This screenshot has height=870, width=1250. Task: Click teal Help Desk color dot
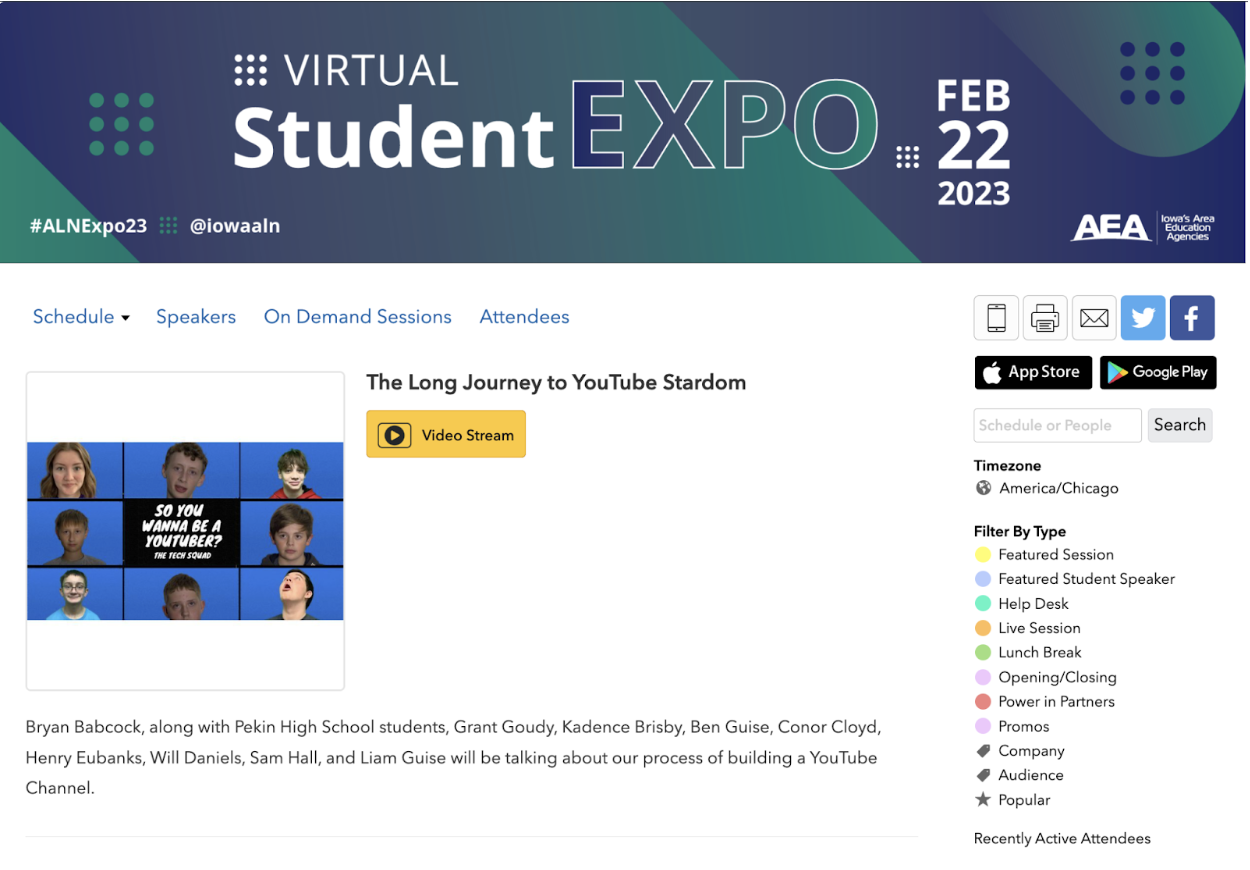[983, 604]
